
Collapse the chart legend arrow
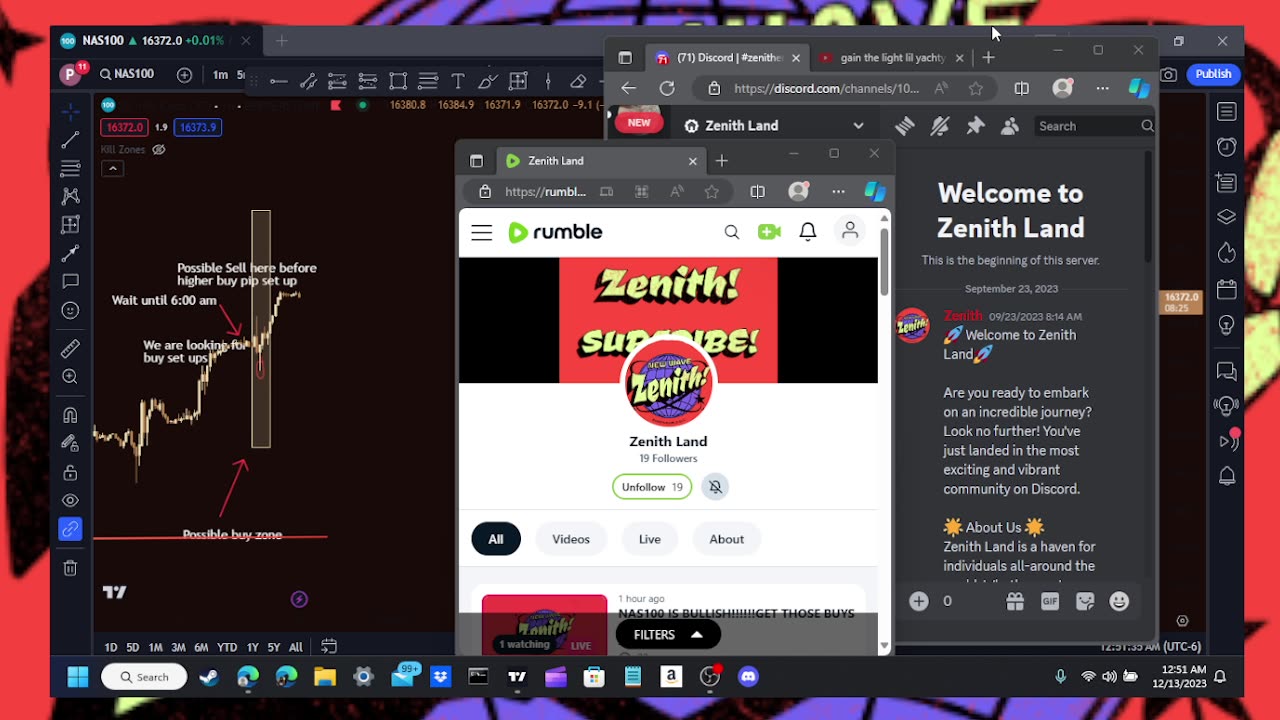click(x=113, y=168)
